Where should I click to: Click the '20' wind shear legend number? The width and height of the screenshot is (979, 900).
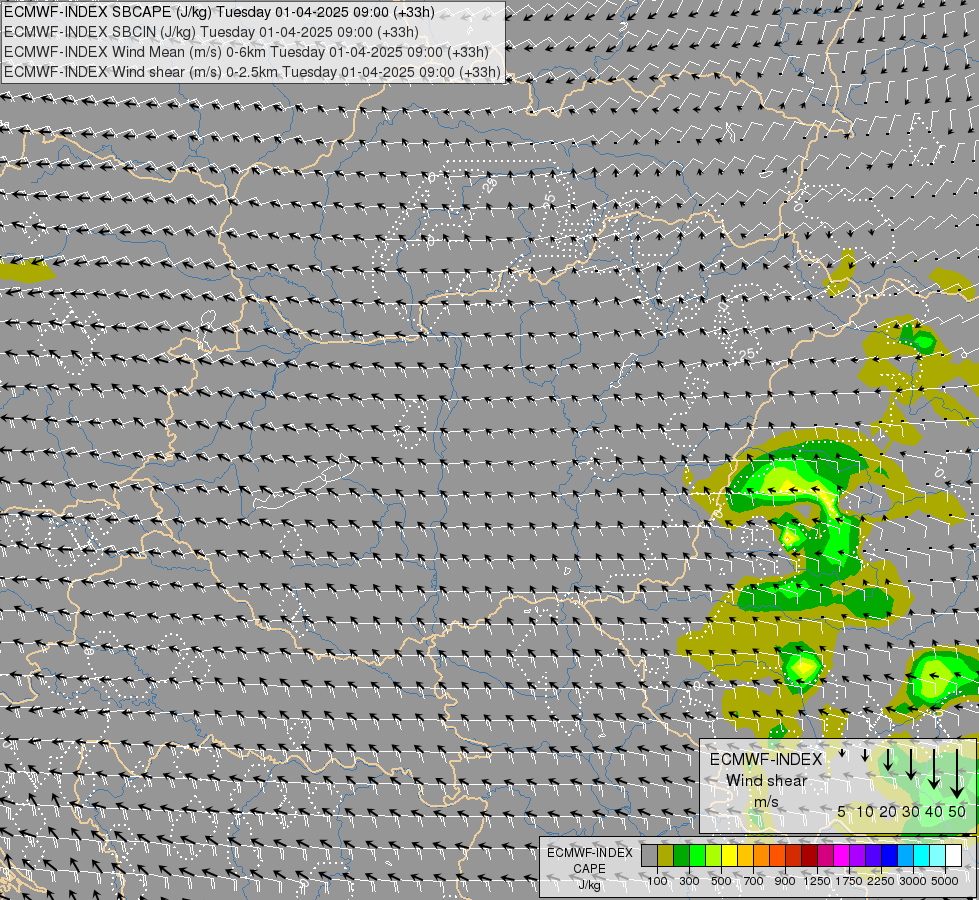coord(888,811)
